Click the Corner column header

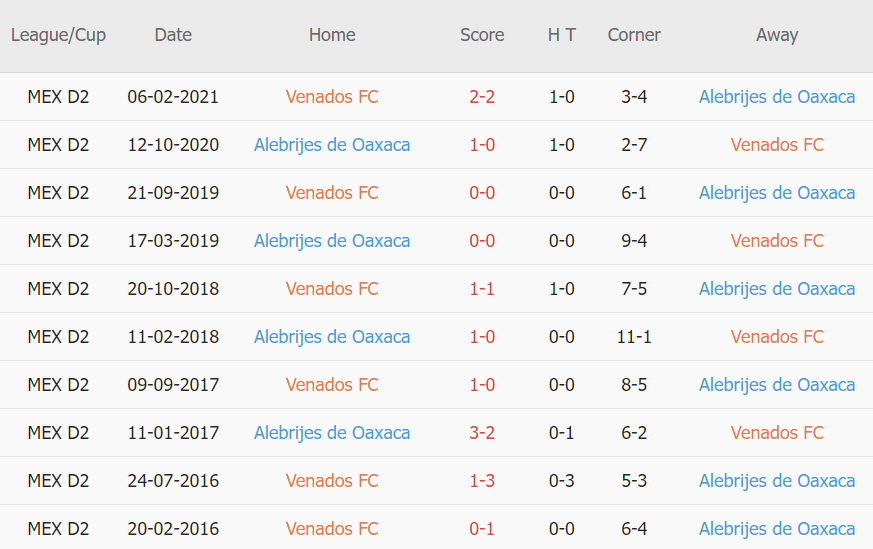pyautogui.click(x=634, y=35)
